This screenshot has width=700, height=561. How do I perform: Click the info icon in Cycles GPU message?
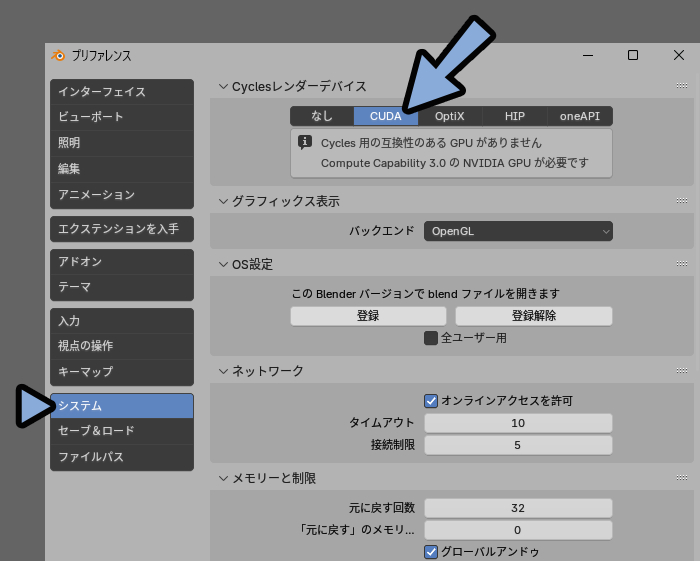click(305, 143)
